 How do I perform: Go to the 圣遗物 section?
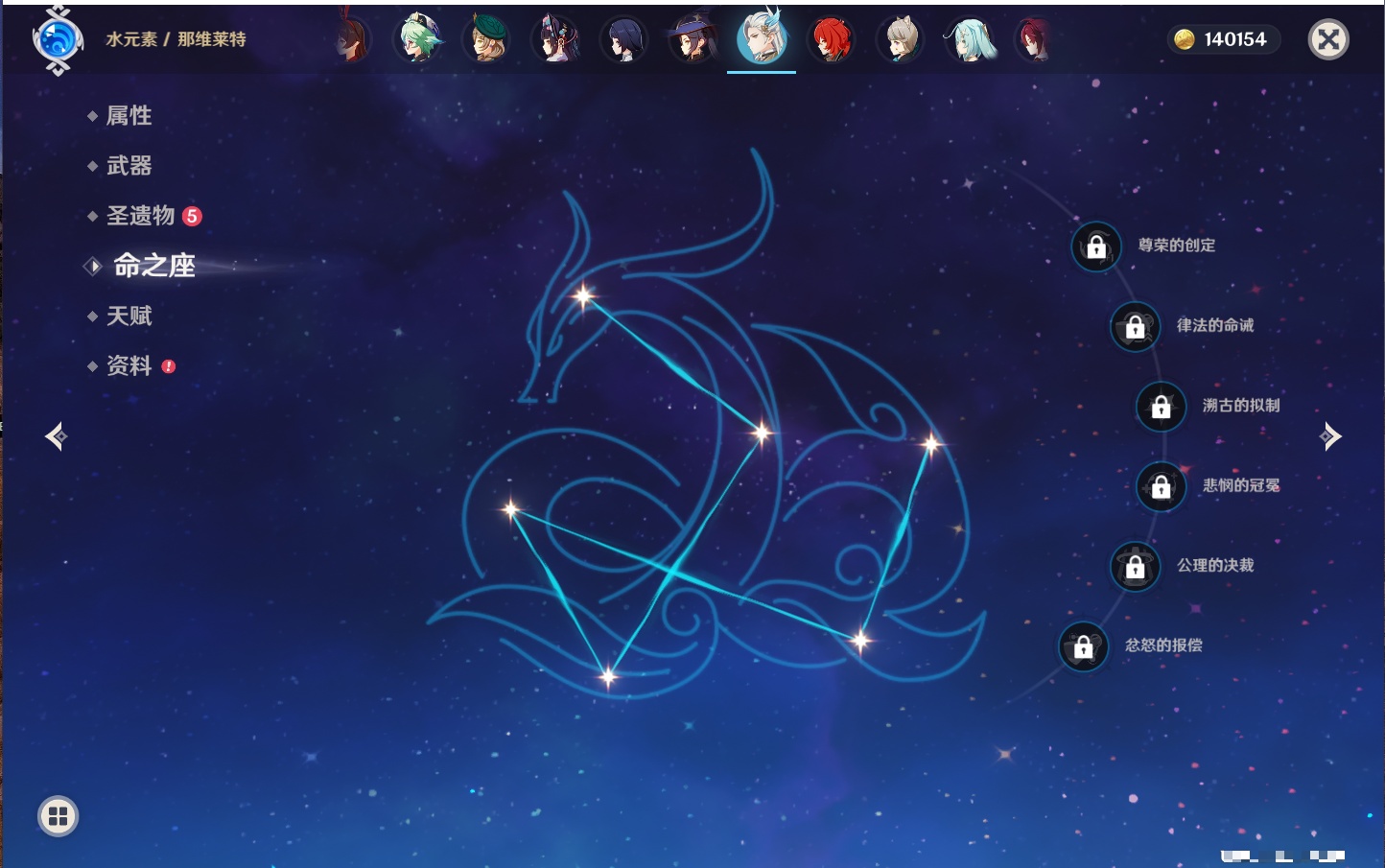[x=140, y=216]
